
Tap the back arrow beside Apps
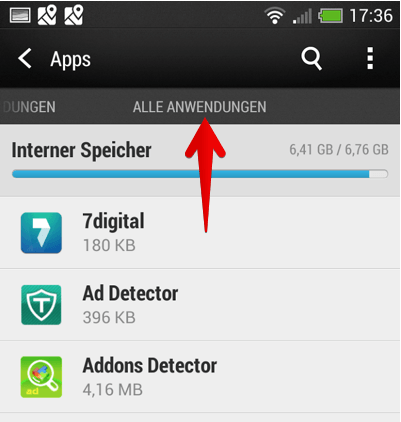point(25,59)
